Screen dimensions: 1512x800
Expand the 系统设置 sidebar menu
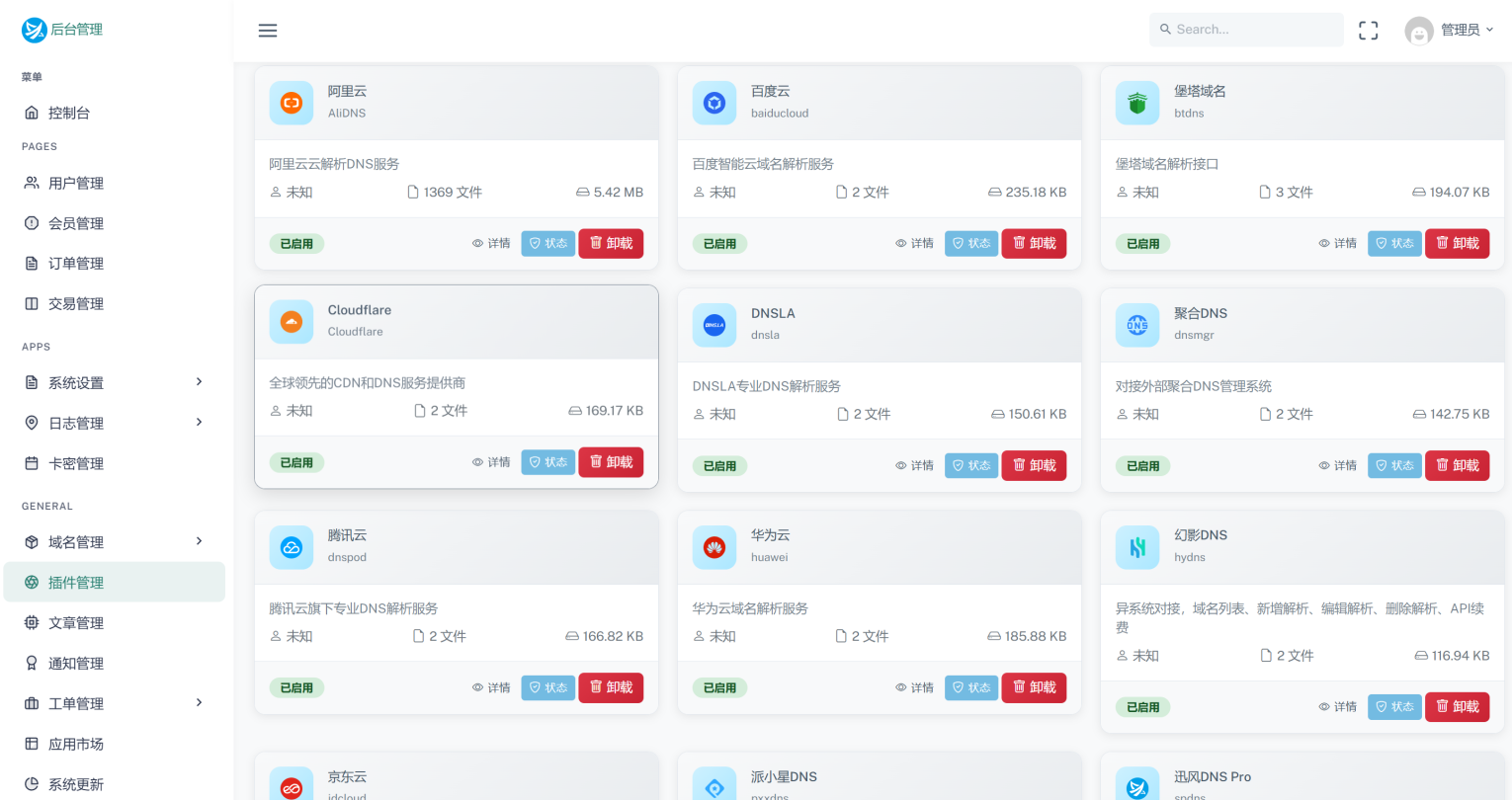coord(114,382)
